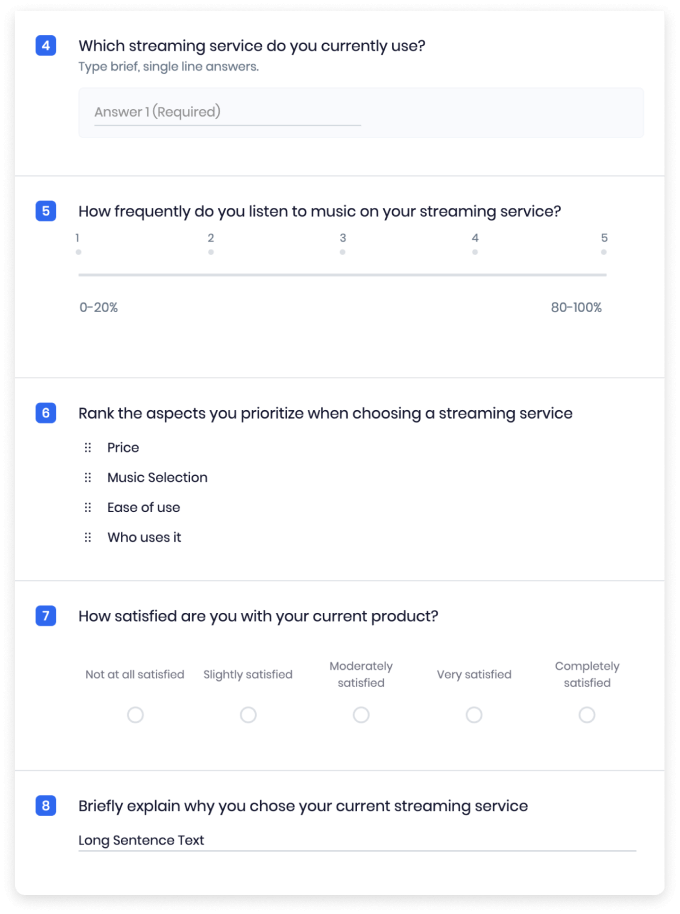This screenshot has width=680, height=914.
Task: Click the drag handle beside Price
Action: pyautogui.click(x=88, y=448)
